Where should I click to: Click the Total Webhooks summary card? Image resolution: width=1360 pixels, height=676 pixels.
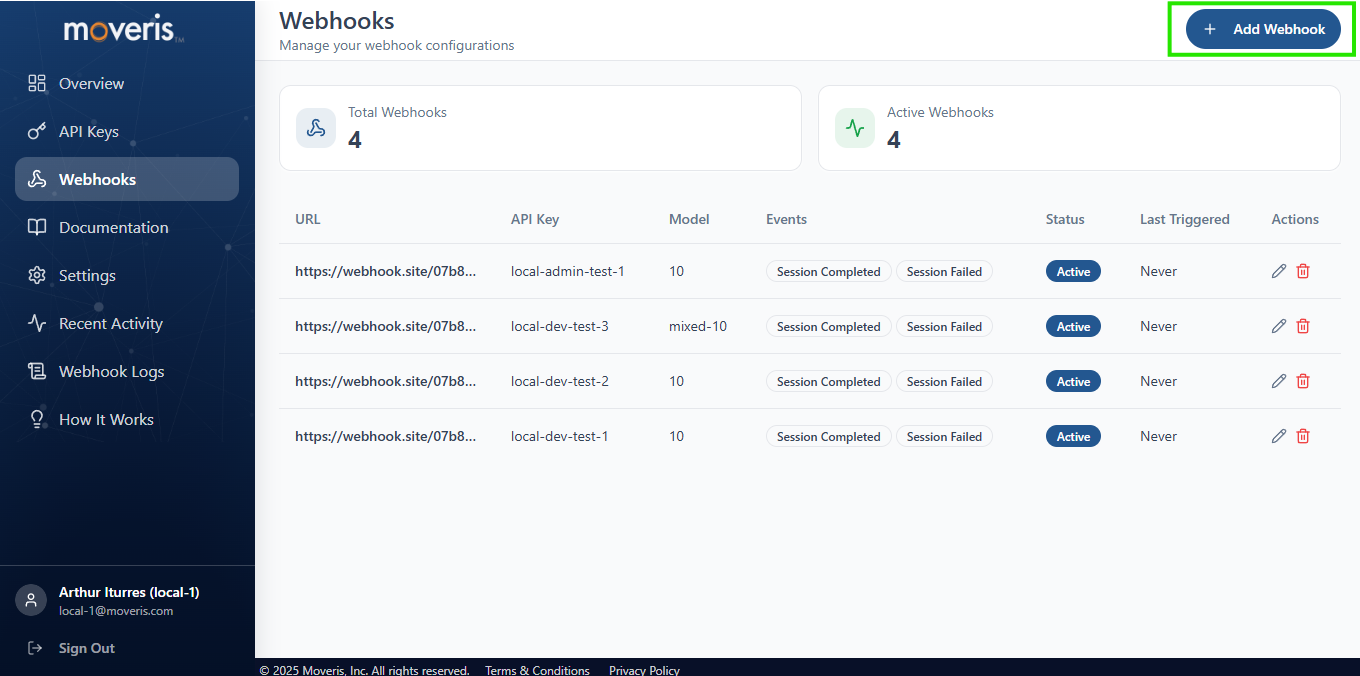click(x=540, y=128)
